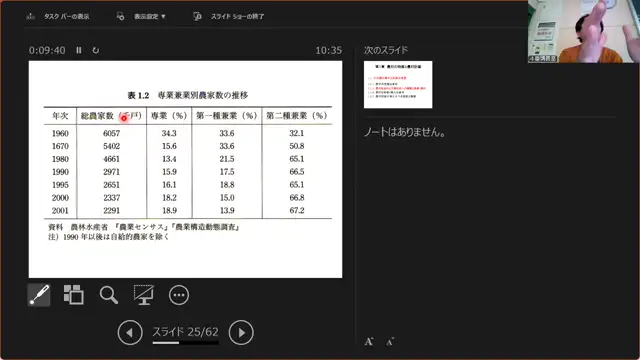Pause the presentation timer
The width and height of the screenshot is (640, 360).
79,50
